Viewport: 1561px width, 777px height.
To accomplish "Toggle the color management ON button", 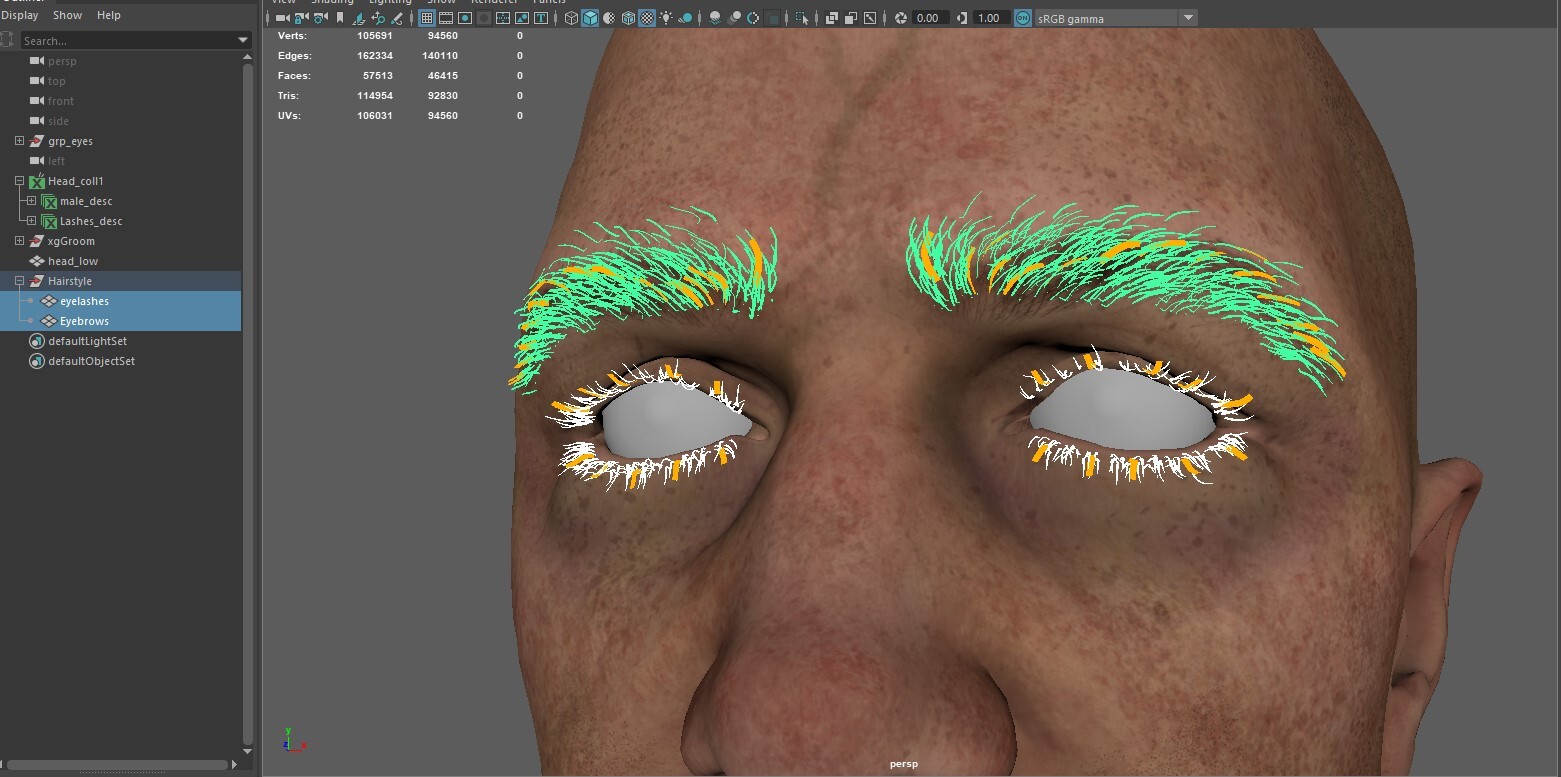I will coord(1022,18).
